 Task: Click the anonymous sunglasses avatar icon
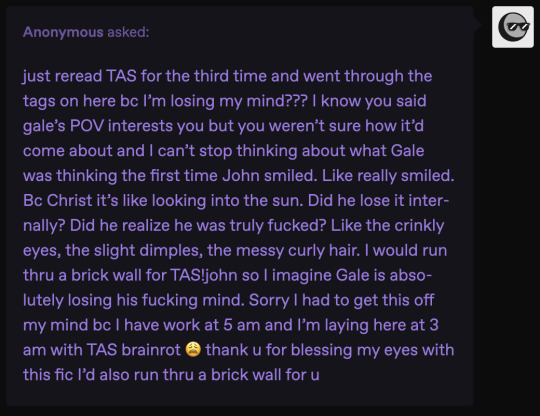(x=513, y=27)
